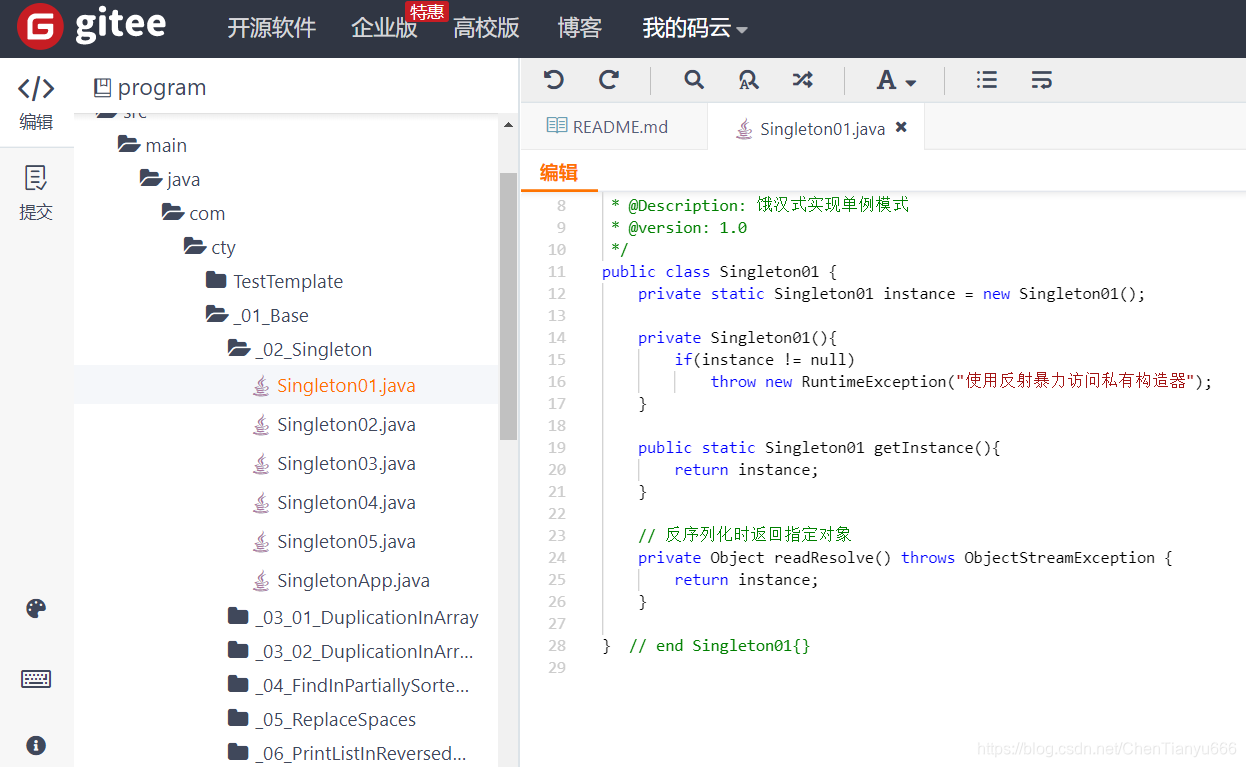1246x767 pixels.
Task: Click the getInstance() method declaration line
Action: point(819,448)
